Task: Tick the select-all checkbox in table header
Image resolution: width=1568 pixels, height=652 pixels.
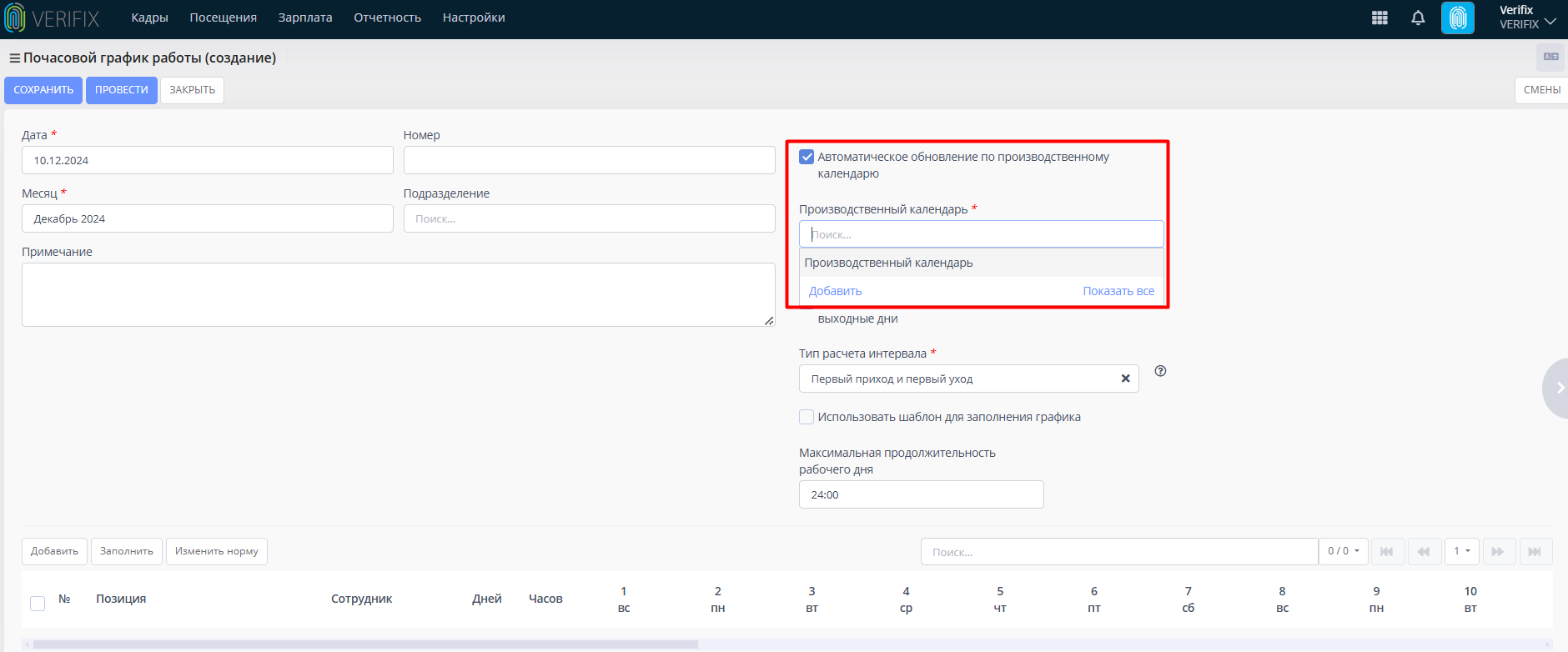Action: coord(38,603)
